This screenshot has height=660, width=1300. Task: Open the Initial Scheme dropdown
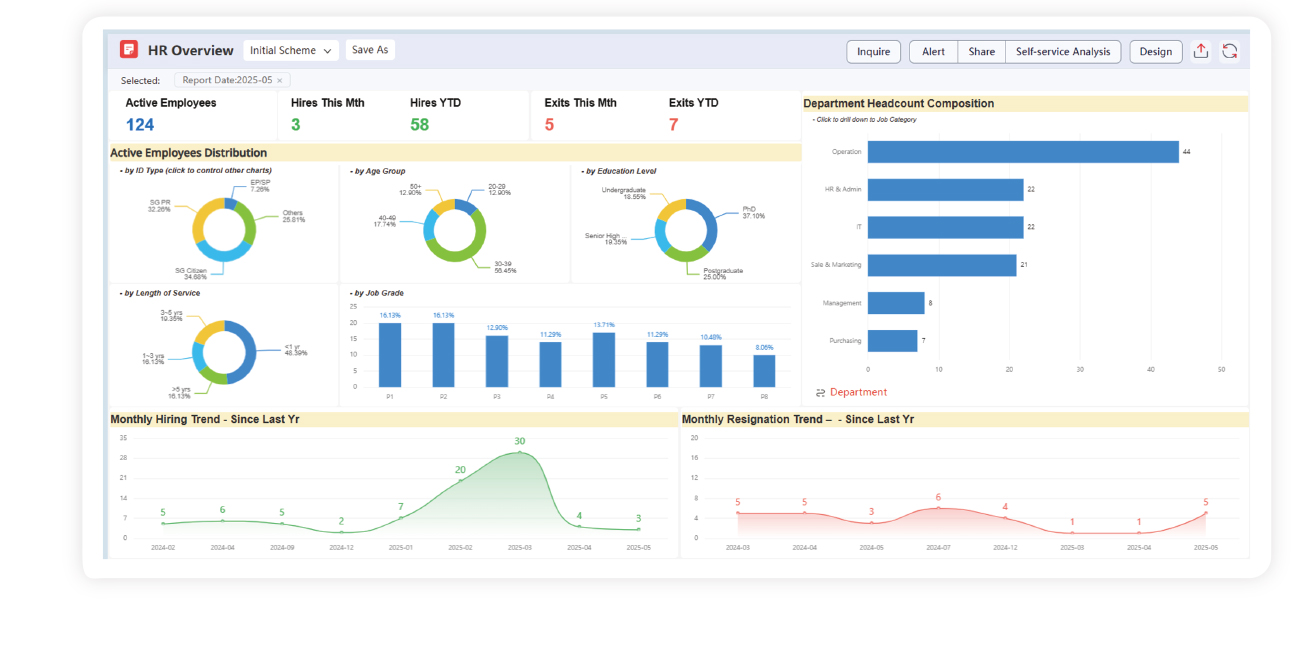pyautogui.click(x=291, y=50)
